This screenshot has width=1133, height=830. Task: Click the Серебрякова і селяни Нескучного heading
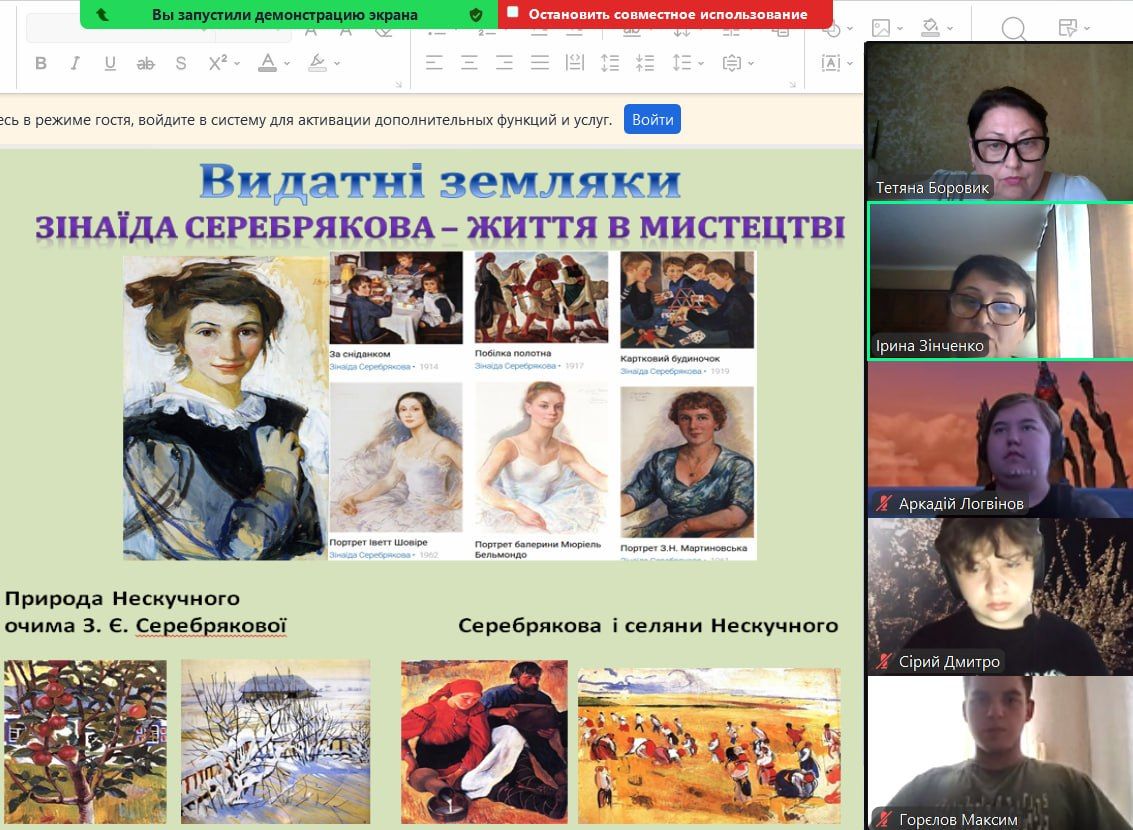pyautogui.click(x=648, y=626)
